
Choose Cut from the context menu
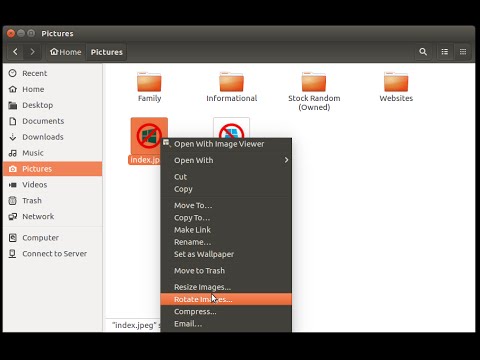click(226, 177)
